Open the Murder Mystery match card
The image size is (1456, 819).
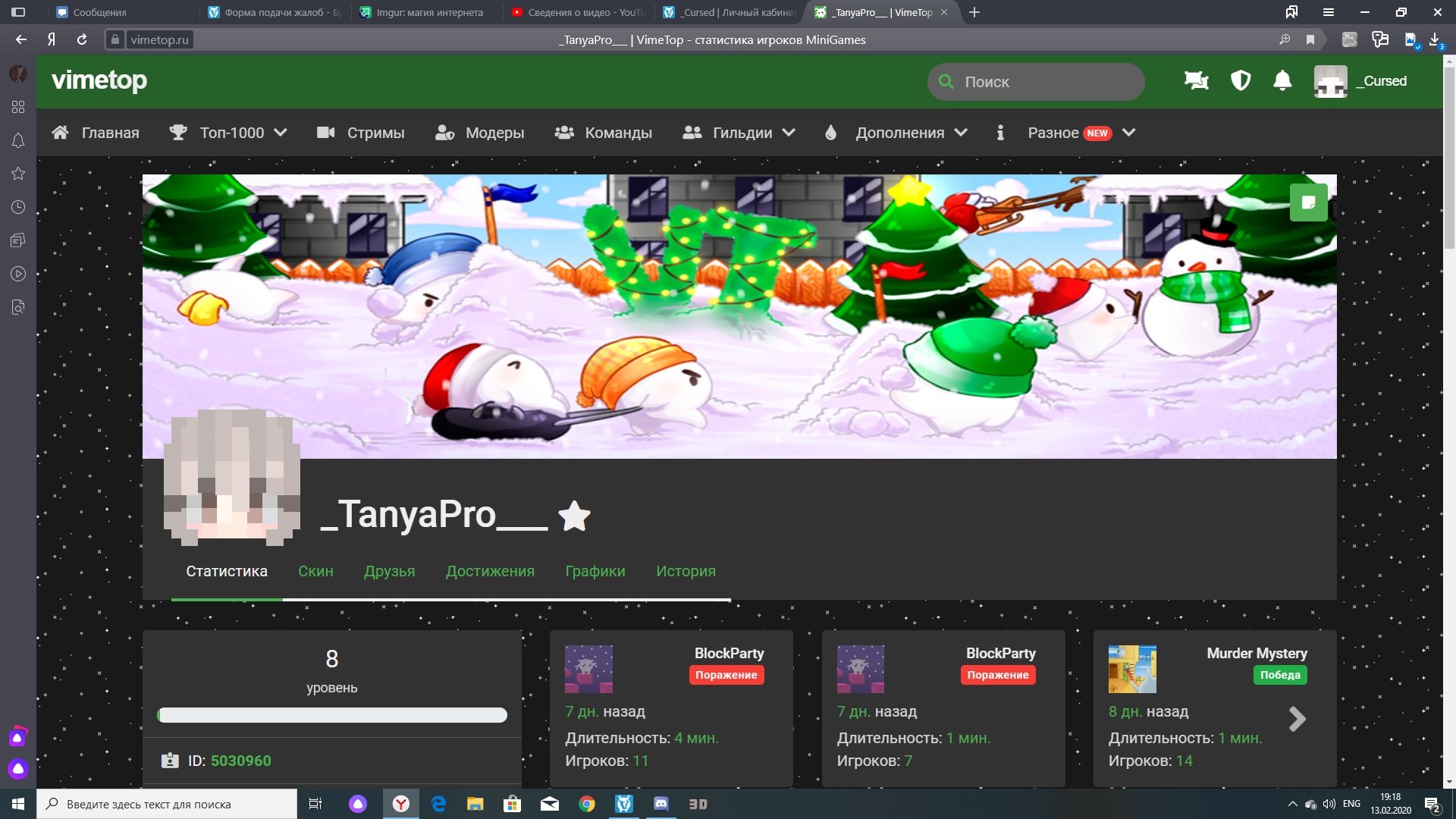tap(1215, 708)
